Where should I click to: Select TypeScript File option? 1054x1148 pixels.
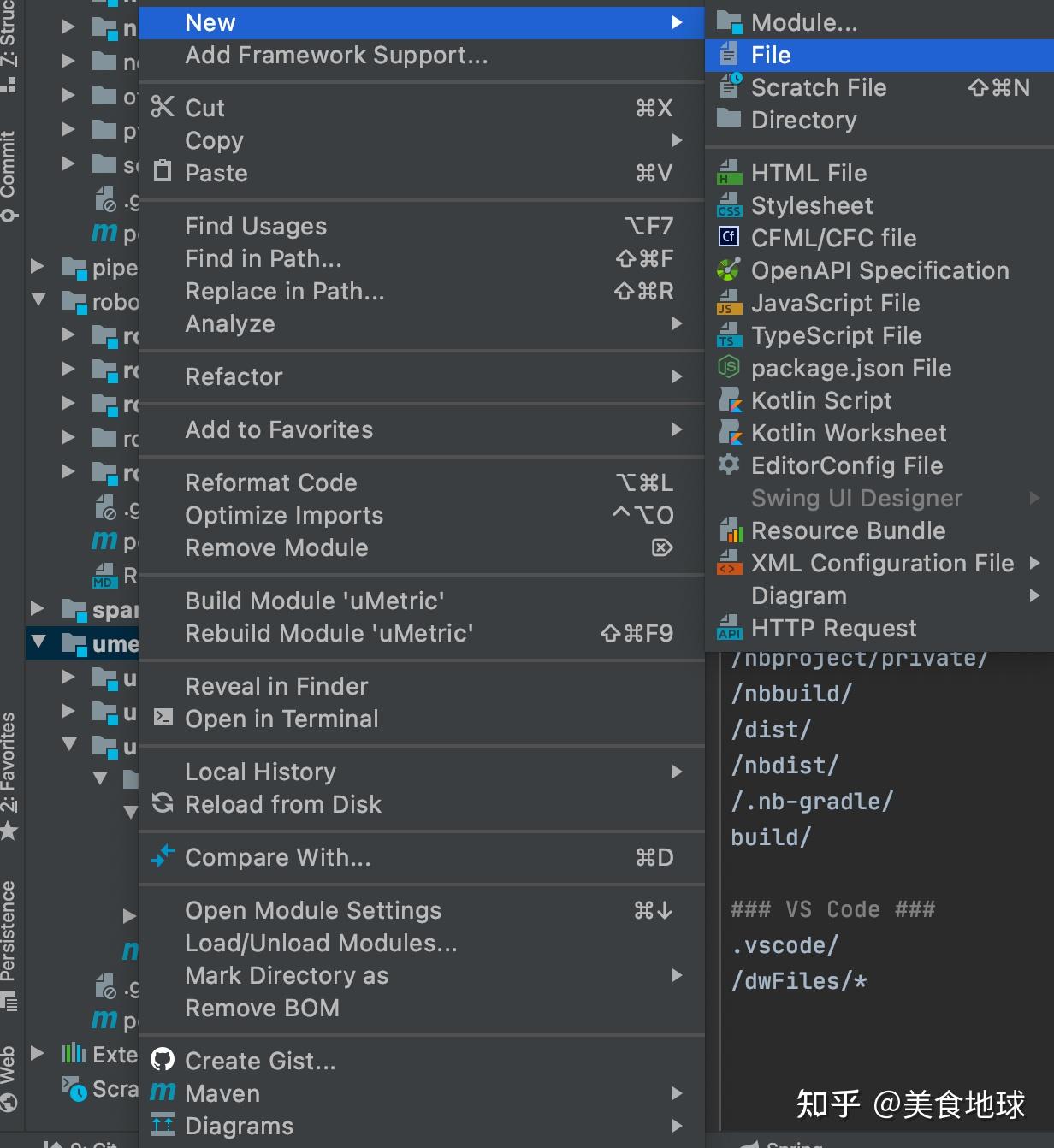click(835, 335)
